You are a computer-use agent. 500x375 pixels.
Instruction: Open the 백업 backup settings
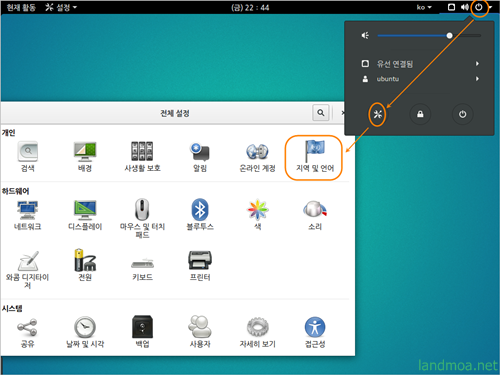click(142, 333)
